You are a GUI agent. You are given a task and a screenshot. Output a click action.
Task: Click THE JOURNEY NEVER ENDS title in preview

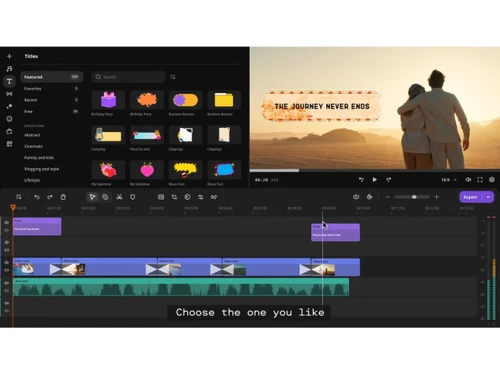(x=322, y=106)
